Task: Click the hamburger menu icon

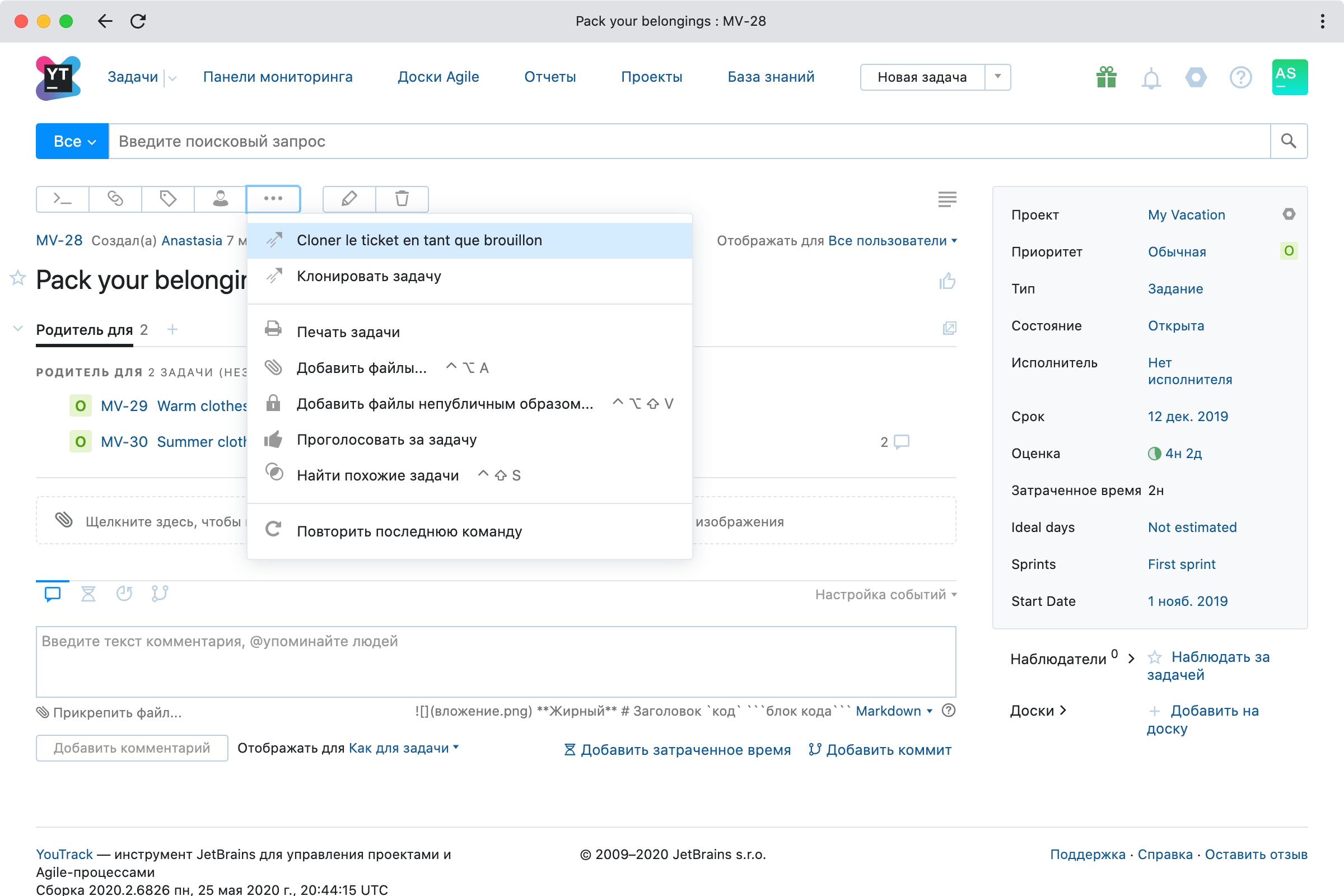Action: coord(947,198)
